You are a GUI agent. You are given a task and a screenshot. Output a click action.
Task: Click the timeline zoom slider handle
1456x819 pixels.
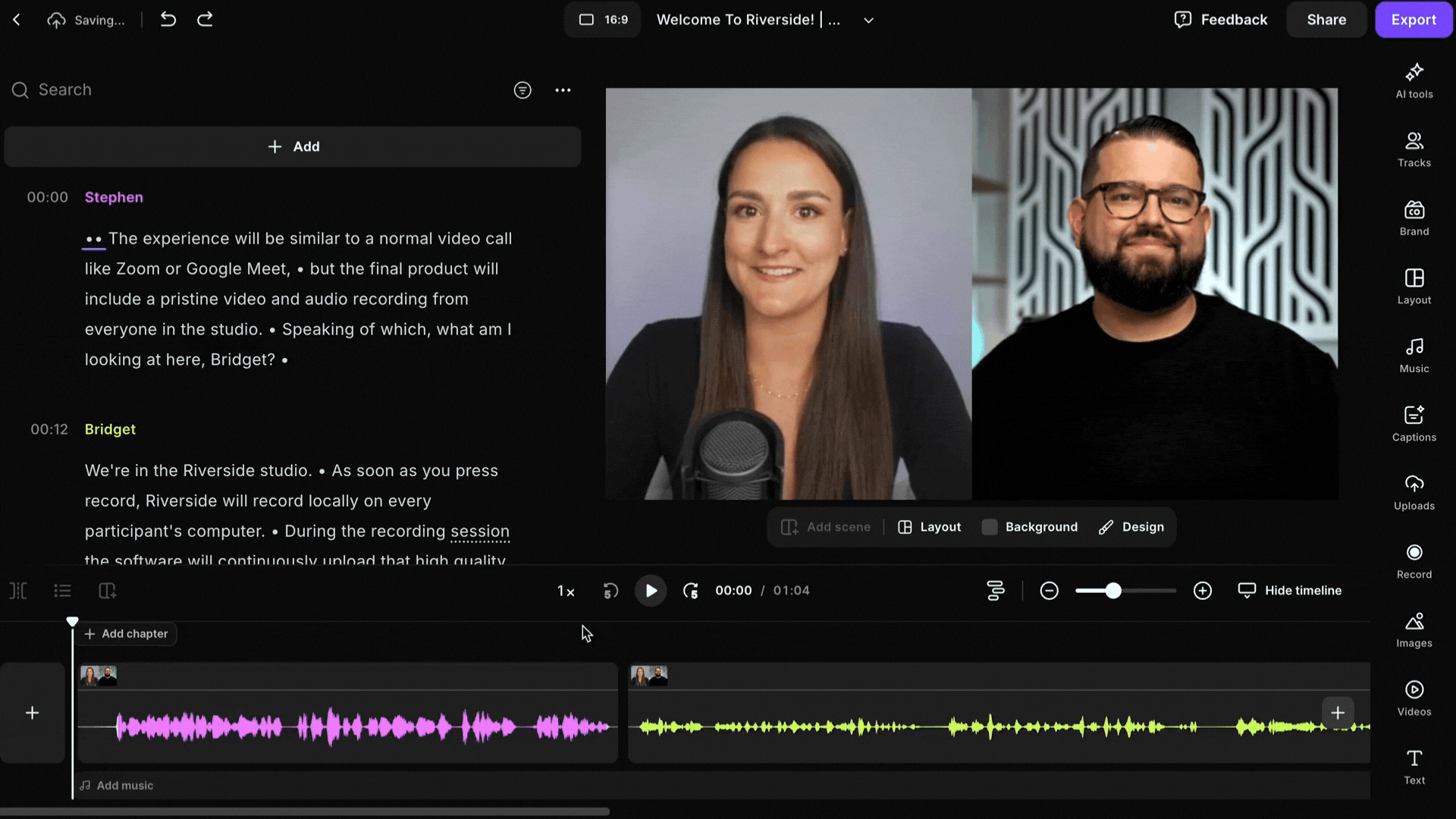click(x=1112, y=591)
